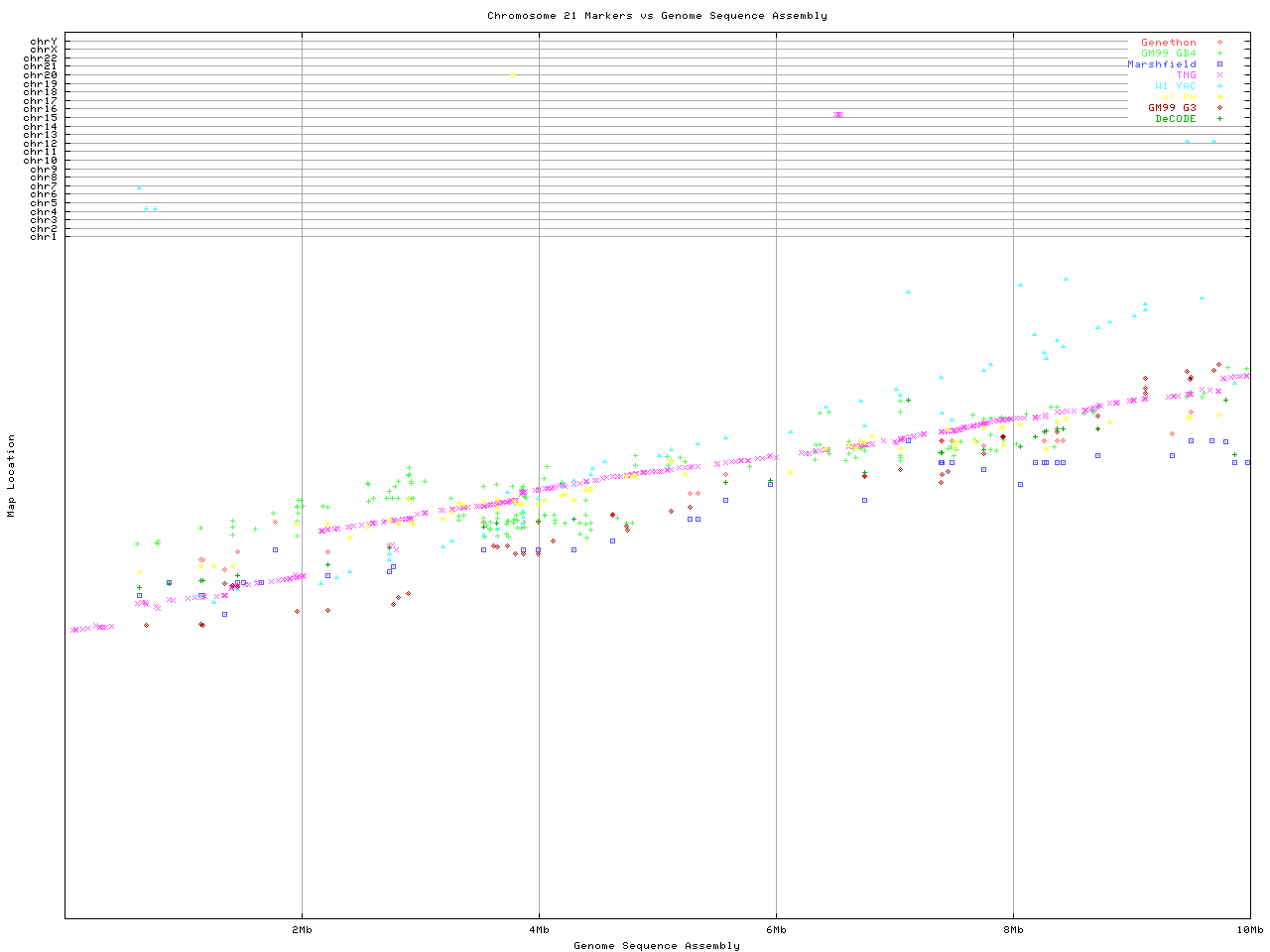Click the magenta TNG outlier on chr15 row
Screen dimensions: 1270x952
(838, 115)
